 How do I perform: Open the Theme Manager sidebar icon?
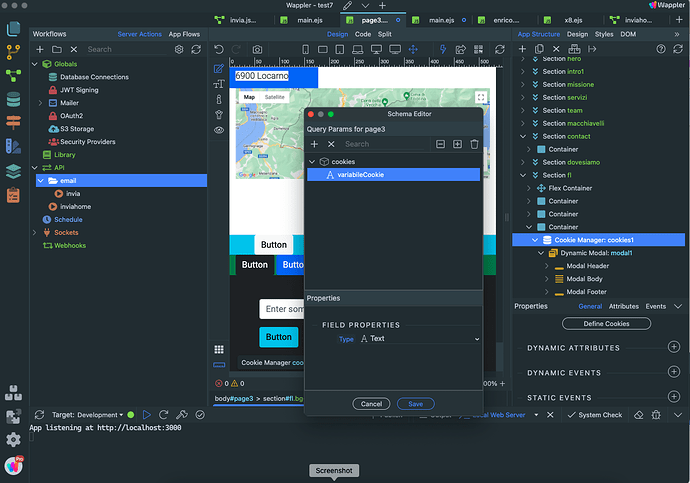pos(13,146)
